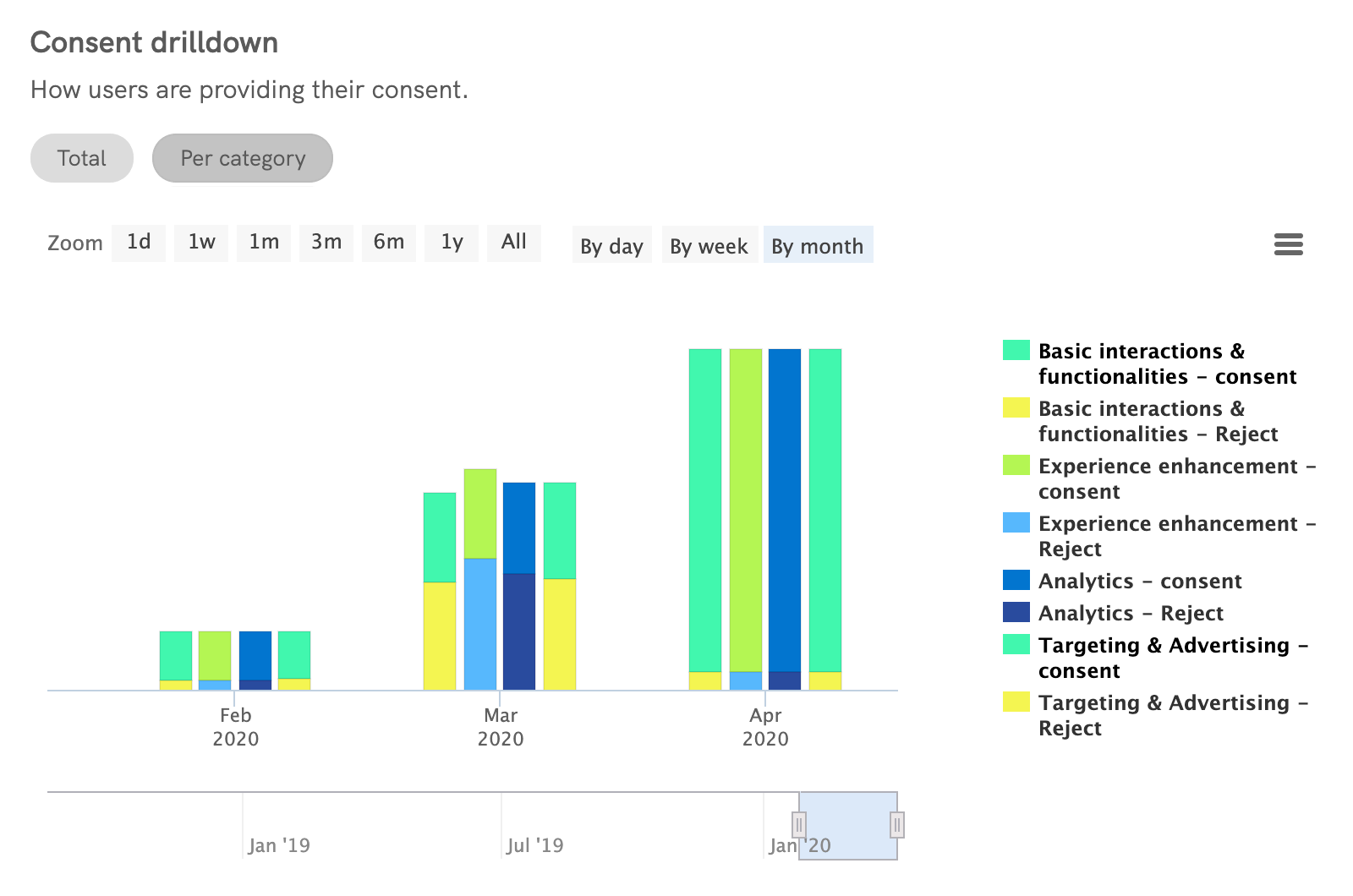
Task: Select the By month grouping
Action: point(818,245)
